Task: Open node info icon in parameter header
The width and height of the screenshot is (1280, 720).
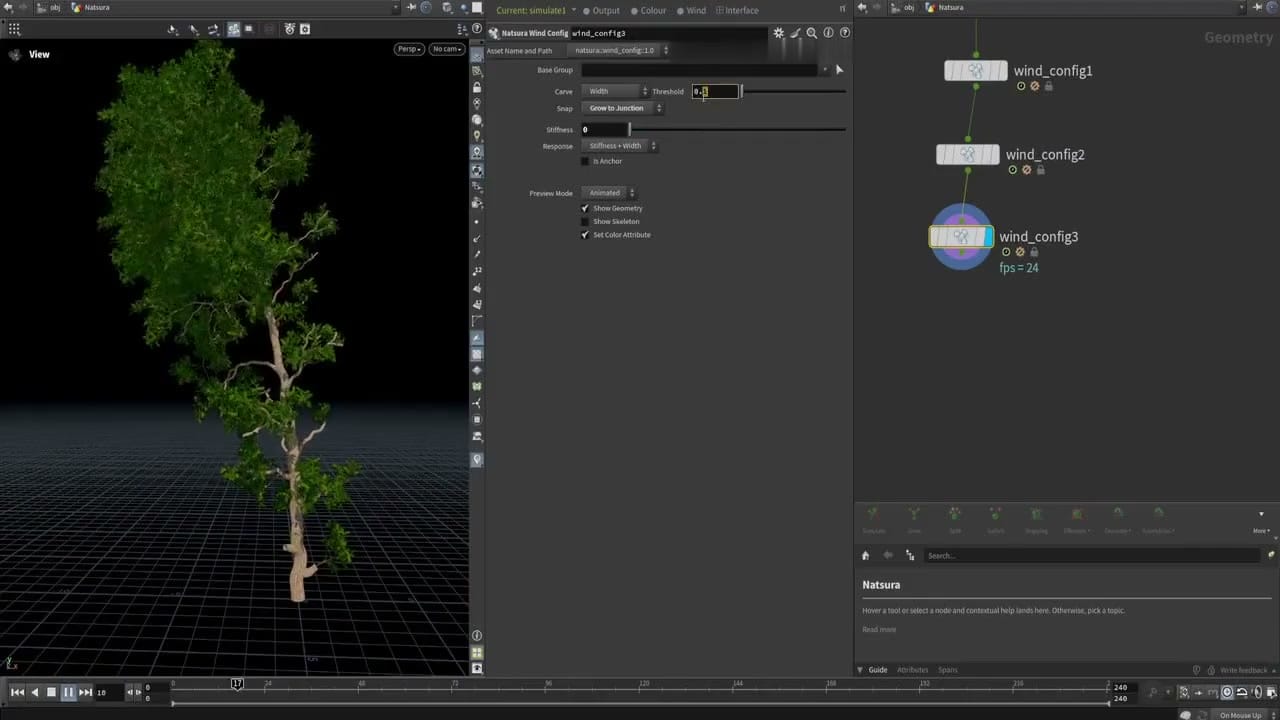Action: (828, 33)
